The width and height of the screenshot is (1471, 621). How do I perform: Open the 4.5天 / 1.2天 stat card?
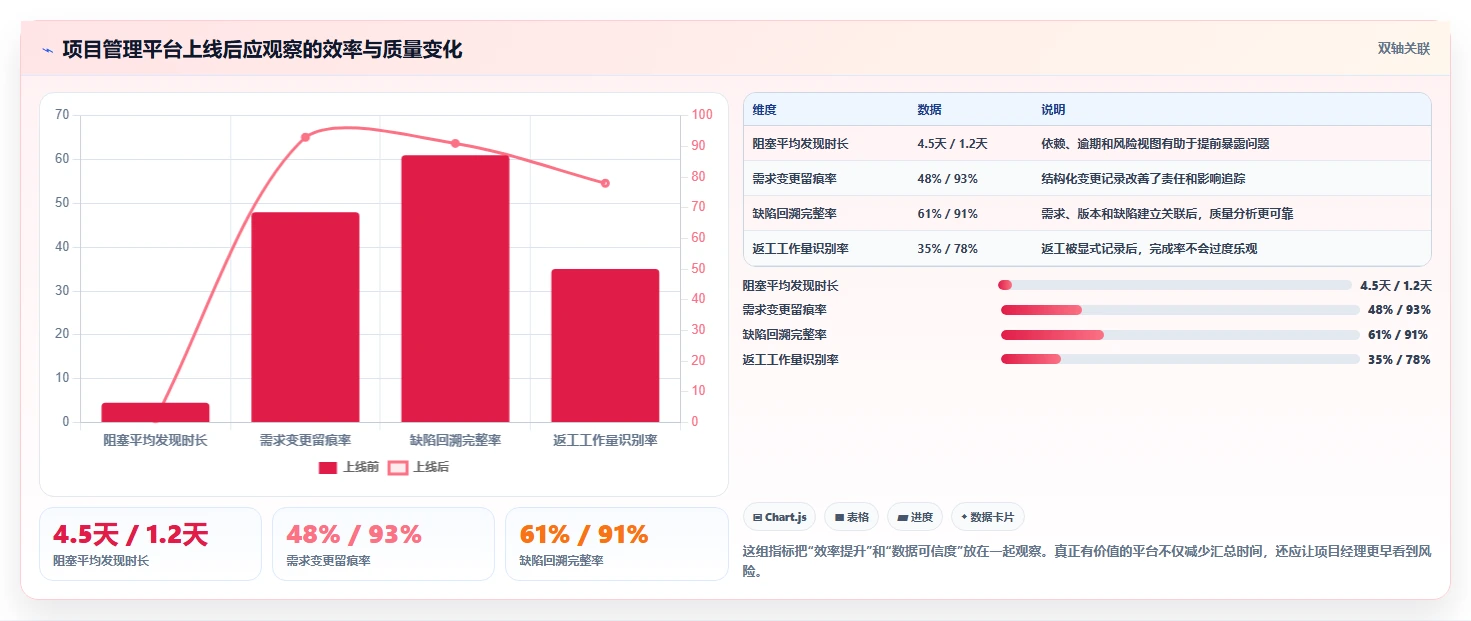point(150,544)
